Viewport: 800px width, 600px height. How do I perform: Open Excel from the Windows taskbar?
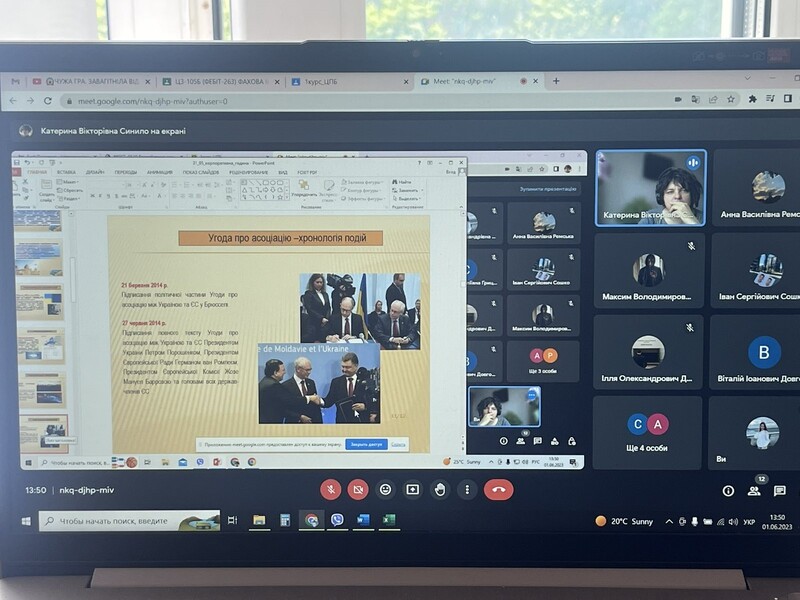coord(388,521)
